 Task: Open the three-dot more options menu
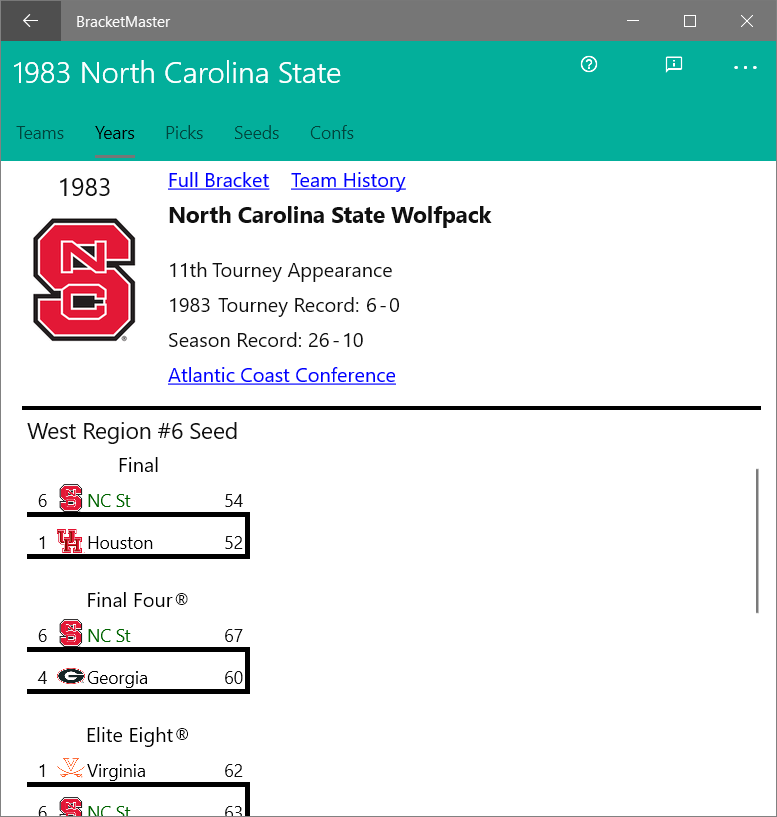[x=745, y=67]
